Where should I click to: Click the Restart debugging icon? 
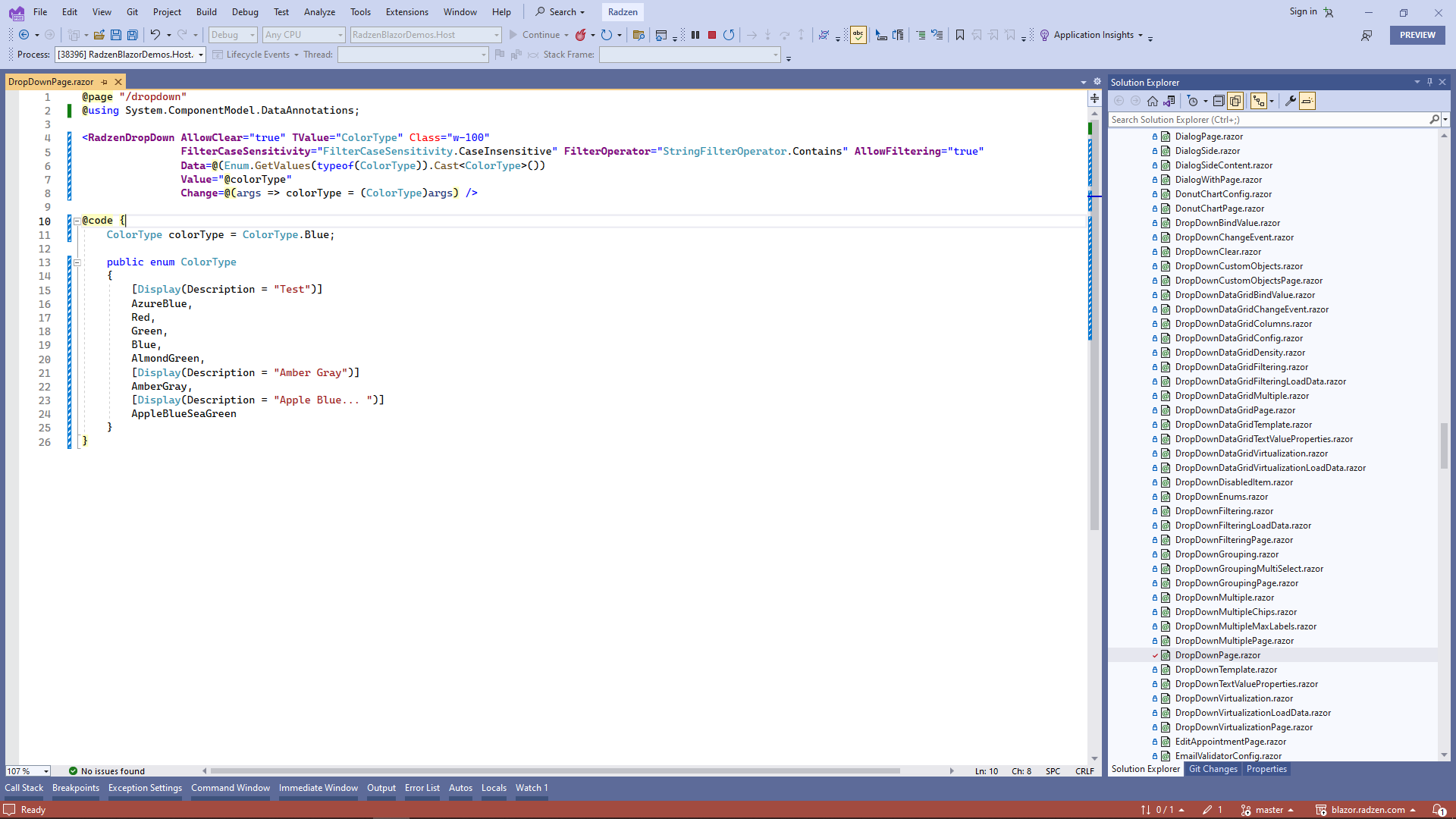[x=730, y=35]
